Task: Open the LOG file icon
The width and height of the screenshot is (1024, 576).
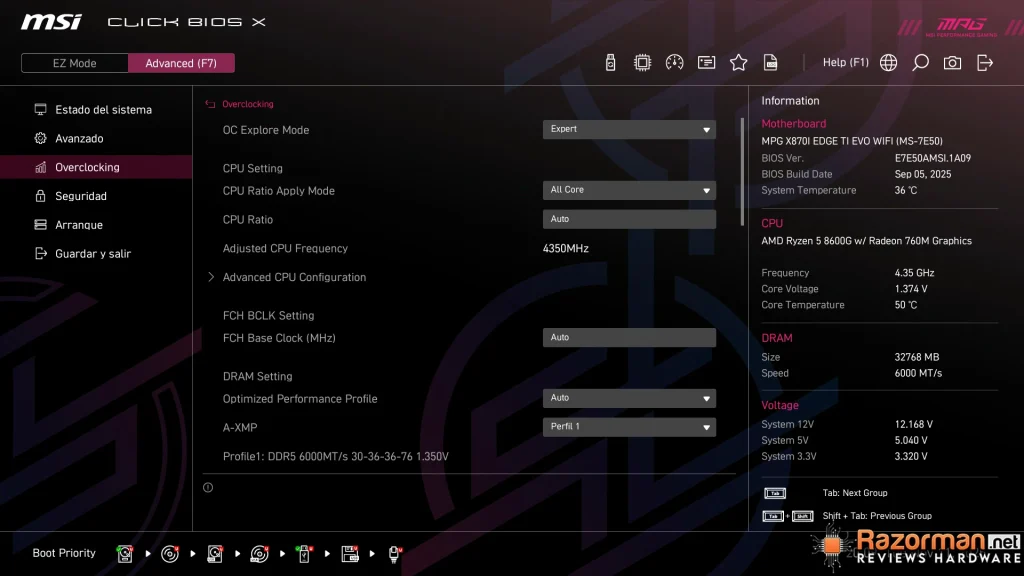Action: 770,63
